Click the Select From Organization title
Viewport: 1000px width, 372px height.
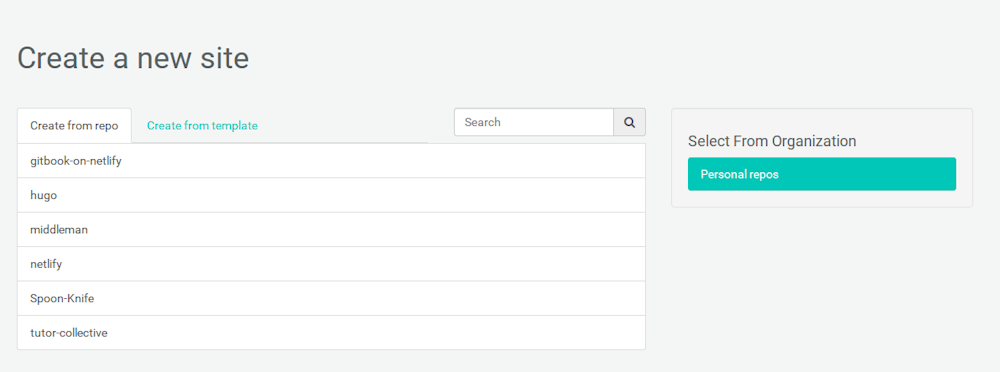coord(772,141)
